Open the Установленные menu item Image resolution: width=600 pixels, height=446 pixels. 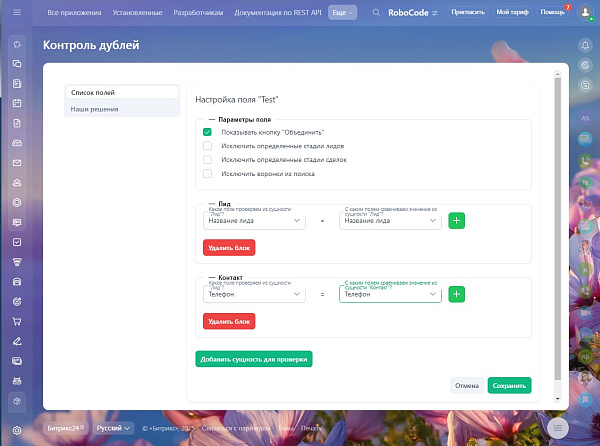137,13
